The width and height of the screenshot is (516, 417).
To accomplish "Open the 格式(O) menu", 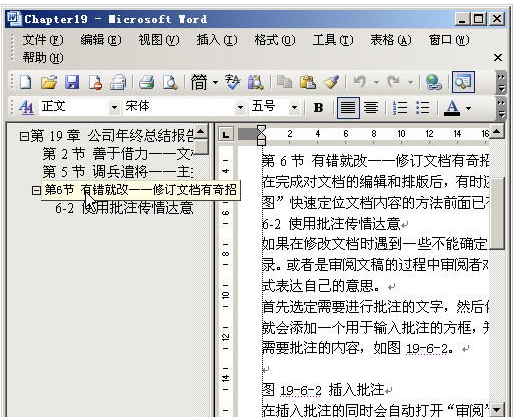I will pyautogui.click(x=275, y=40).
